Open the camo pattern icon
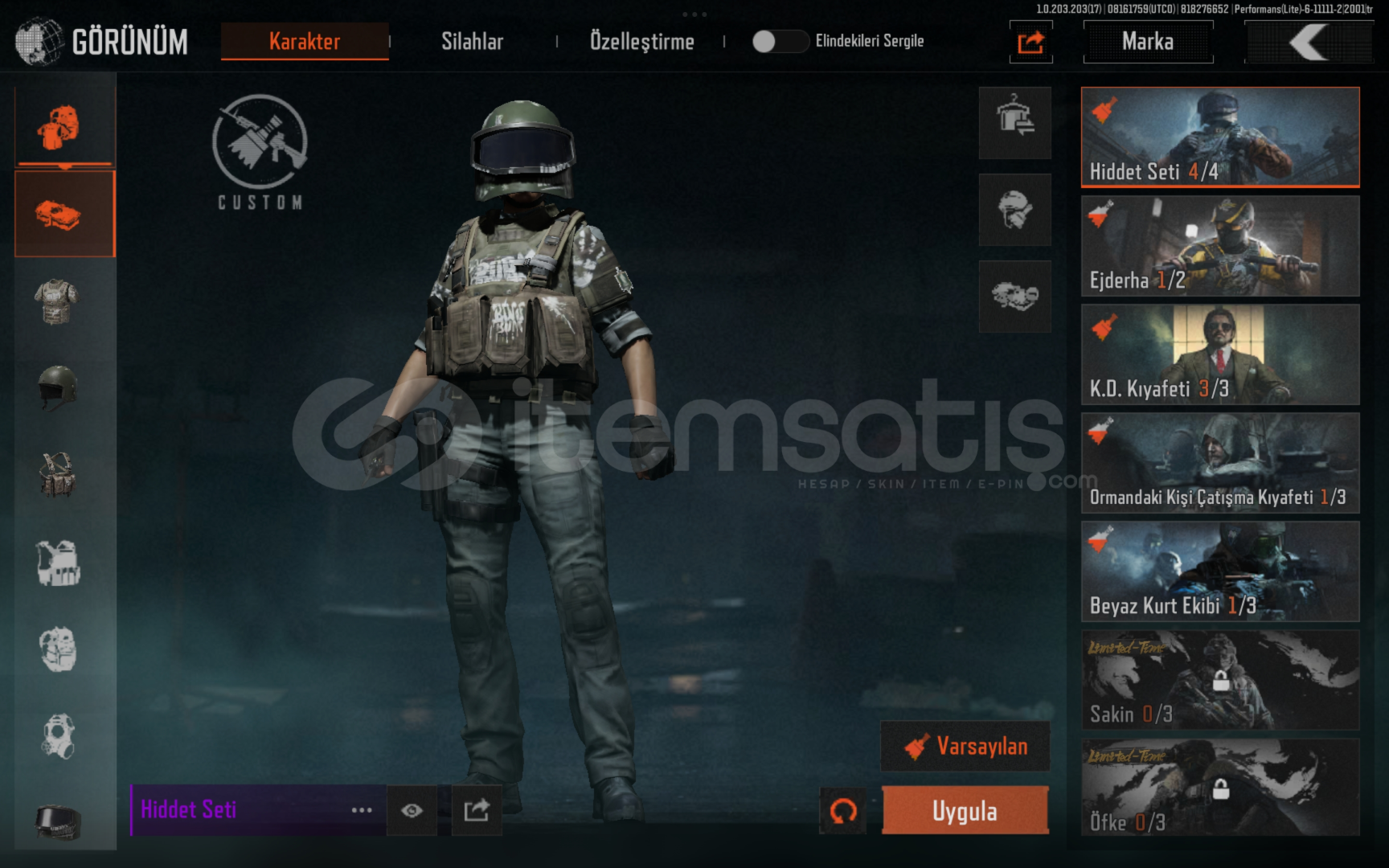The width and height of the screenshot is (1389, 868). click(1015, 296)
